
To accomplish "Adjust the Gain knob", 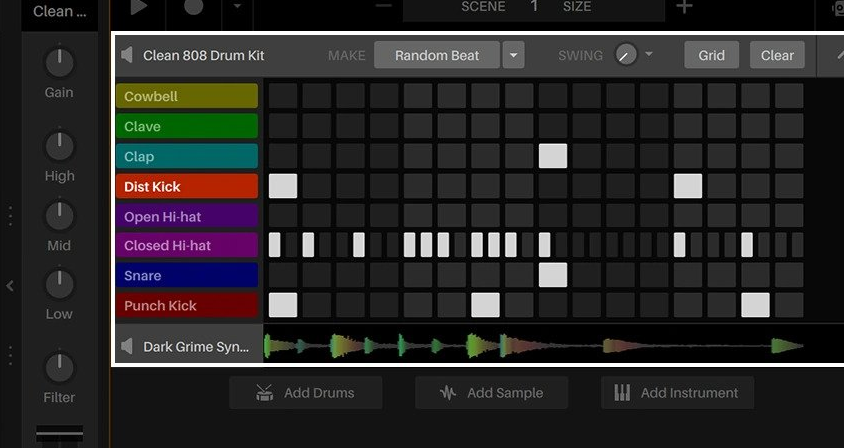I will point(59,62).
